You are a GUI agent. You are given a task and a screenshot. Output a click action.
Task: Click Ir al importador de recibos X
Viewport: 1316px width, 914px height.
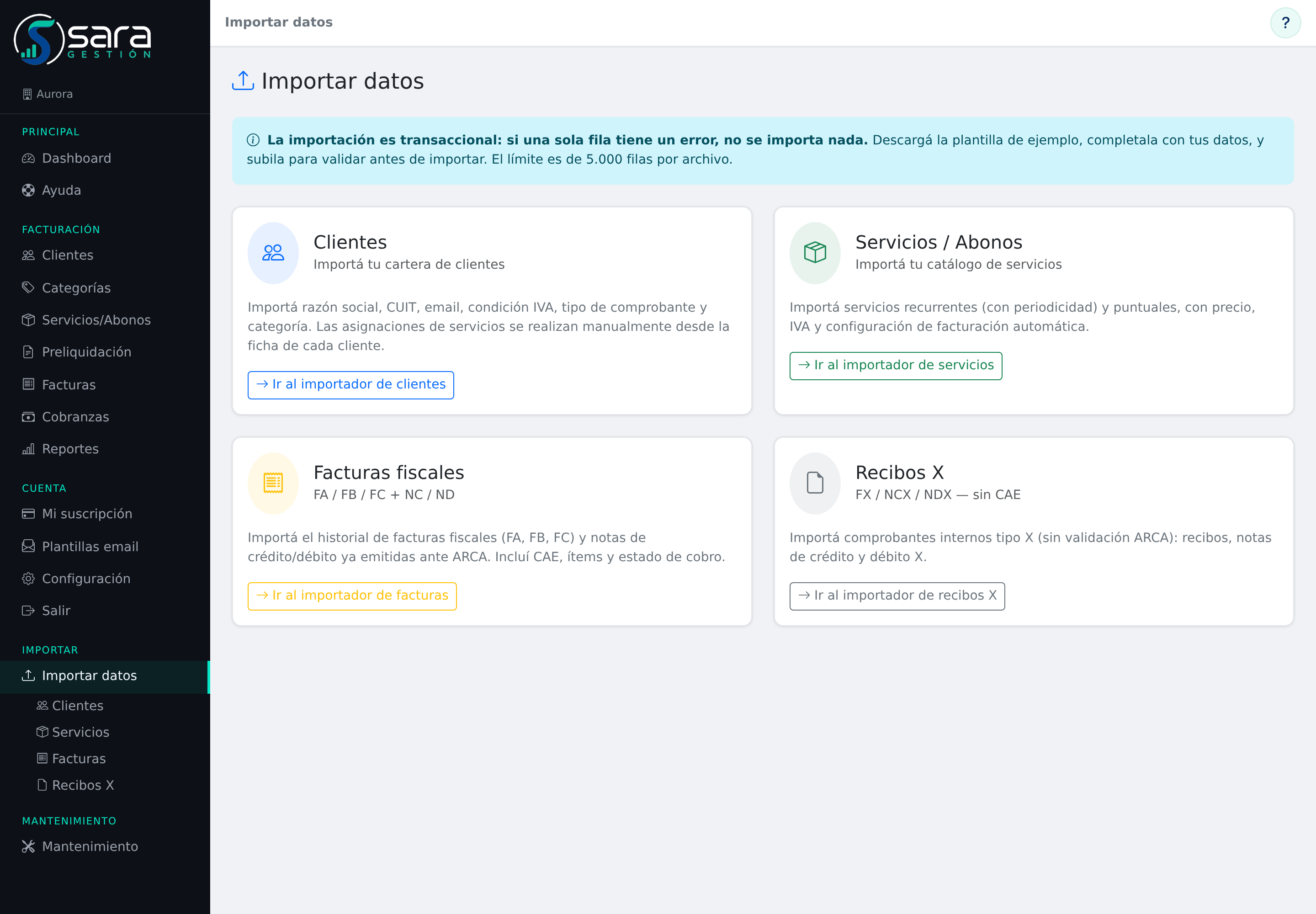click(x=897, y=596)
